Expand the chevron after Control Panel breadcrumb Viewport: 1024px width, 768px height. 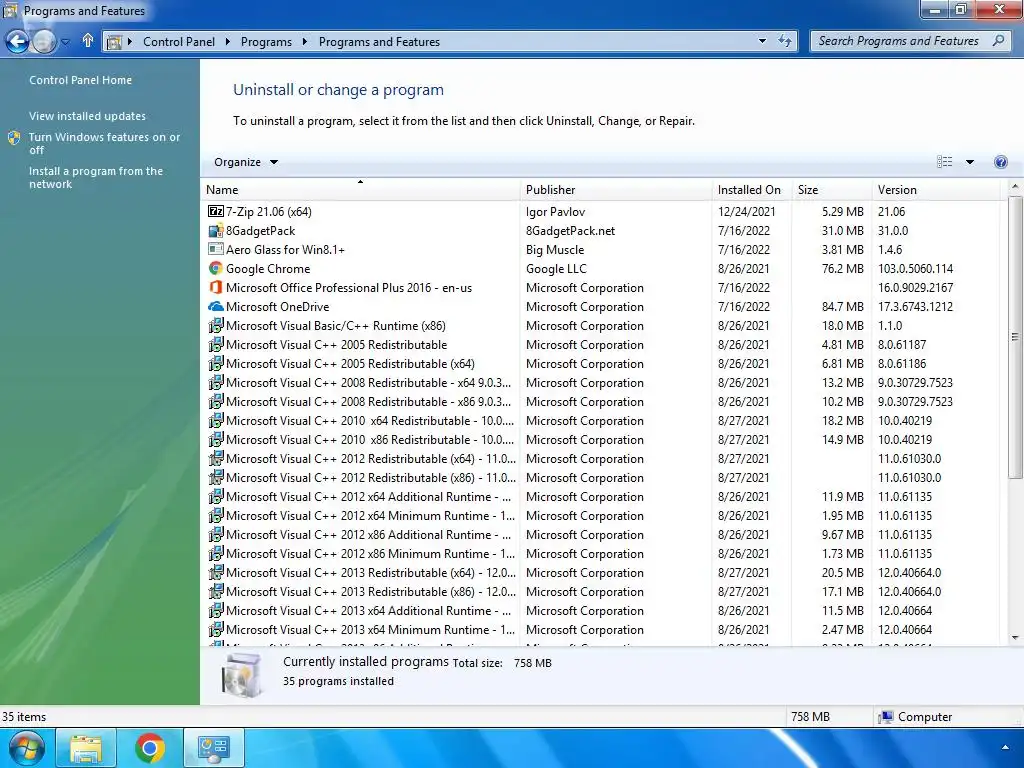[227, 42]
